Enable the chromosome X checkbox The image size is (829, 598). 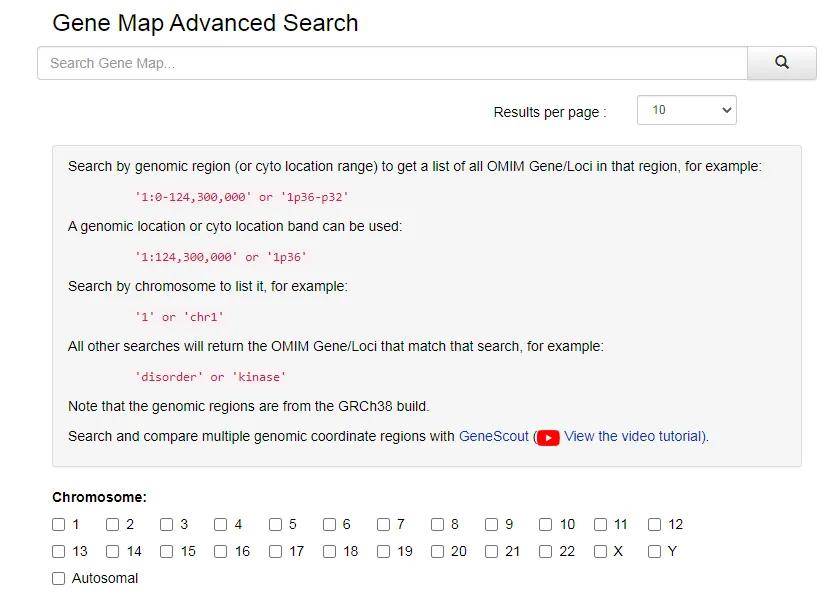pyautogui.click(x=600, y=551)
